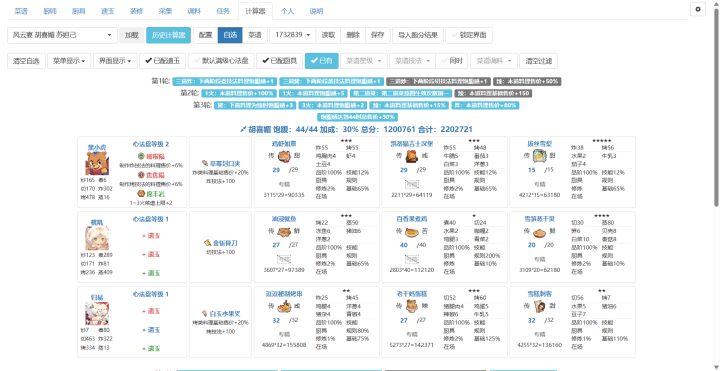Toggle the 锁定界面 option
This screenshot has width=720, height=371.
coord(469,35)
